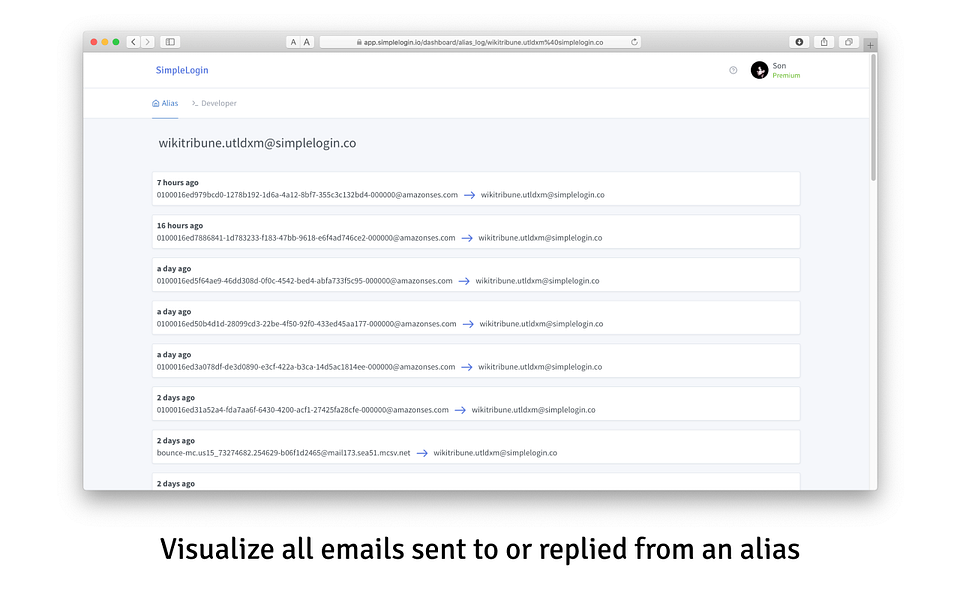Viewport: 960px width, 600px height.
Task: Open the forward navigation arrow
Action: 148,42
